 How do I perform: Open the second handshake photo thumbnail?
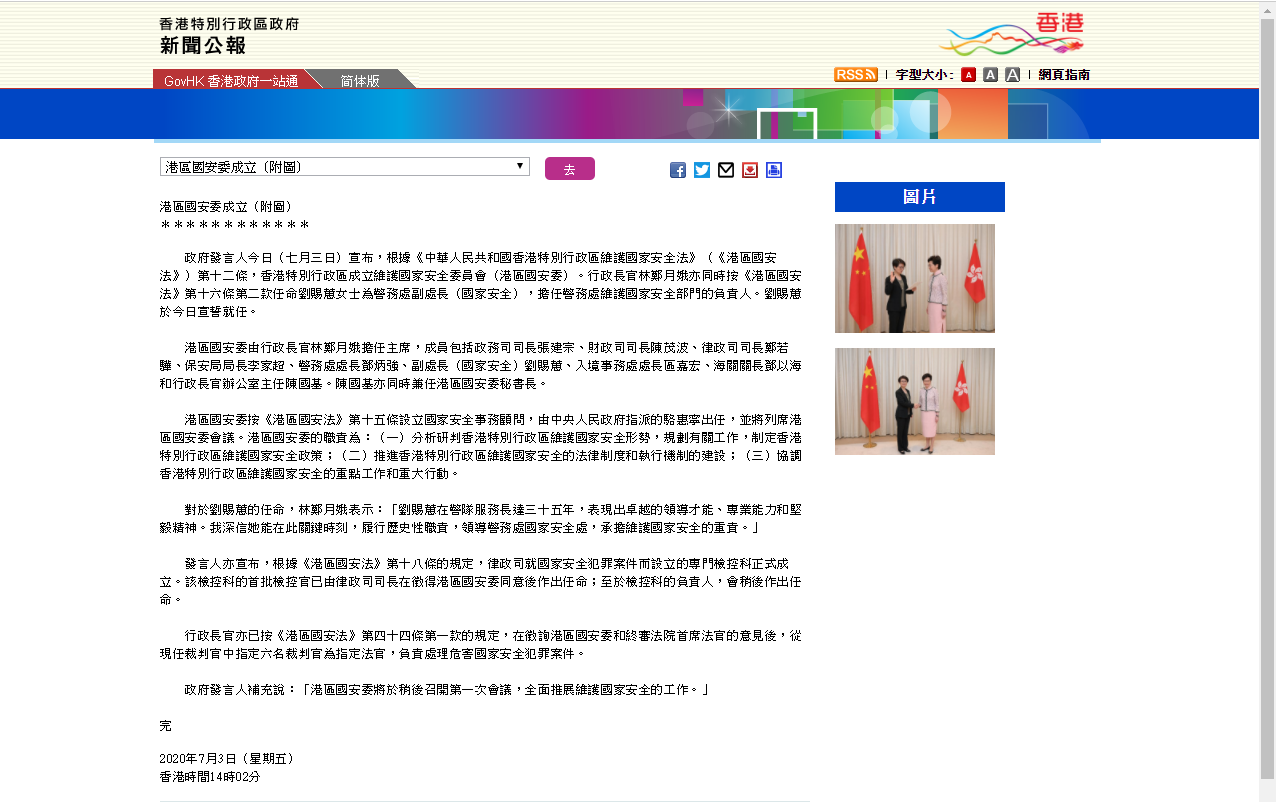click(x=915, y=401)
